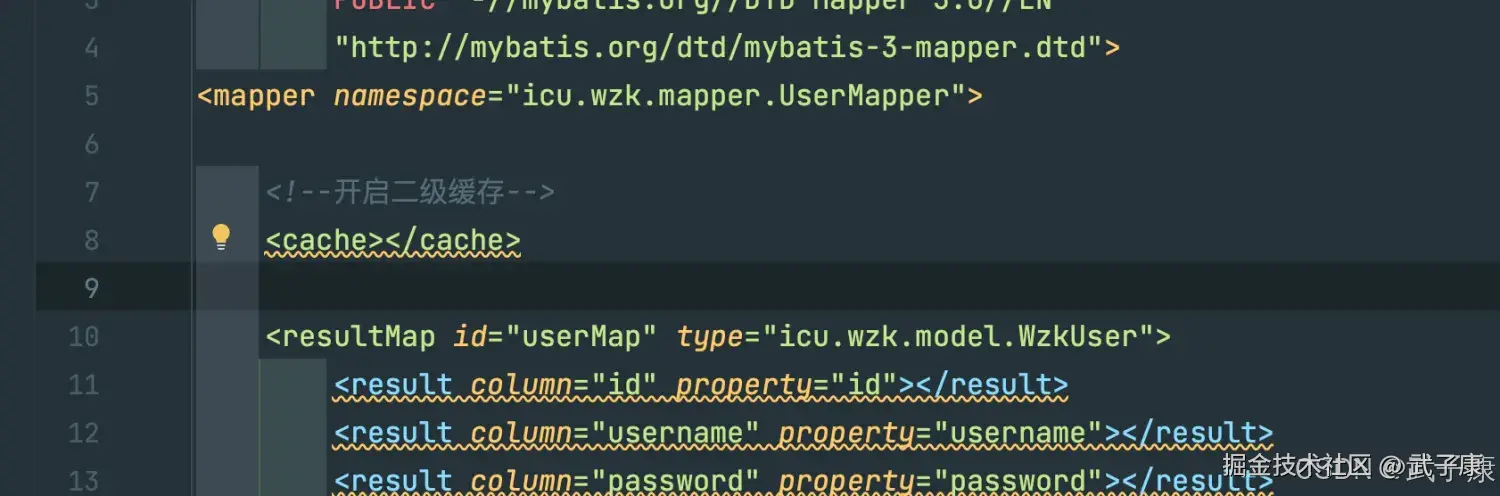Click line number 10 in gutter
Image resolution: width=1500 pixels, height=496 pixels.
pyautogui.click(x=83, y=337)
